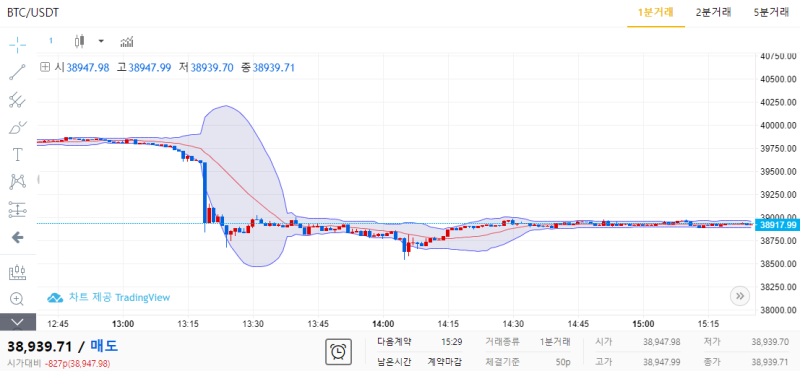Screen dimensions: 800x371
Task: Click the 13:15 time axis label
Action: coord(188,324)
